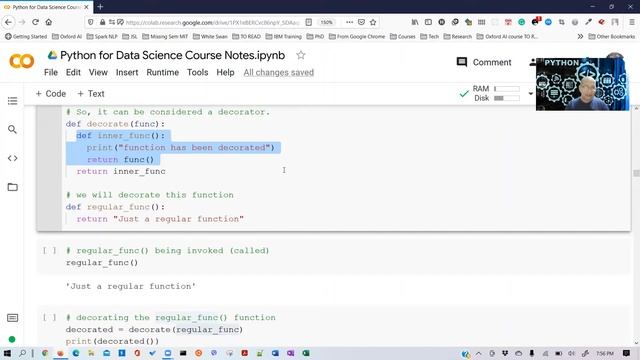The height and width of the screenshot is (360, 640).
Task: Click the browser address bar URL
Action: (213, 22)
